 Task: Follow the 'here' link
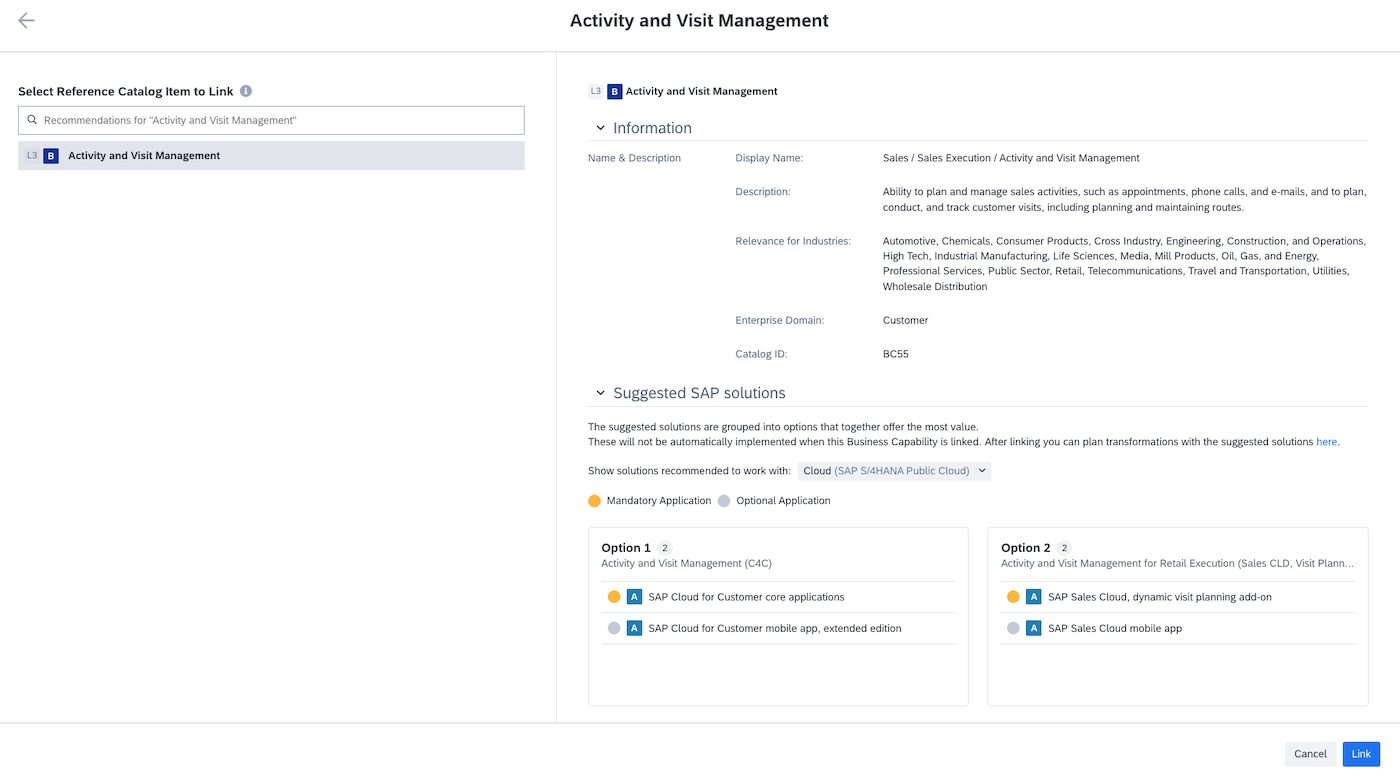click(1326, 441)
